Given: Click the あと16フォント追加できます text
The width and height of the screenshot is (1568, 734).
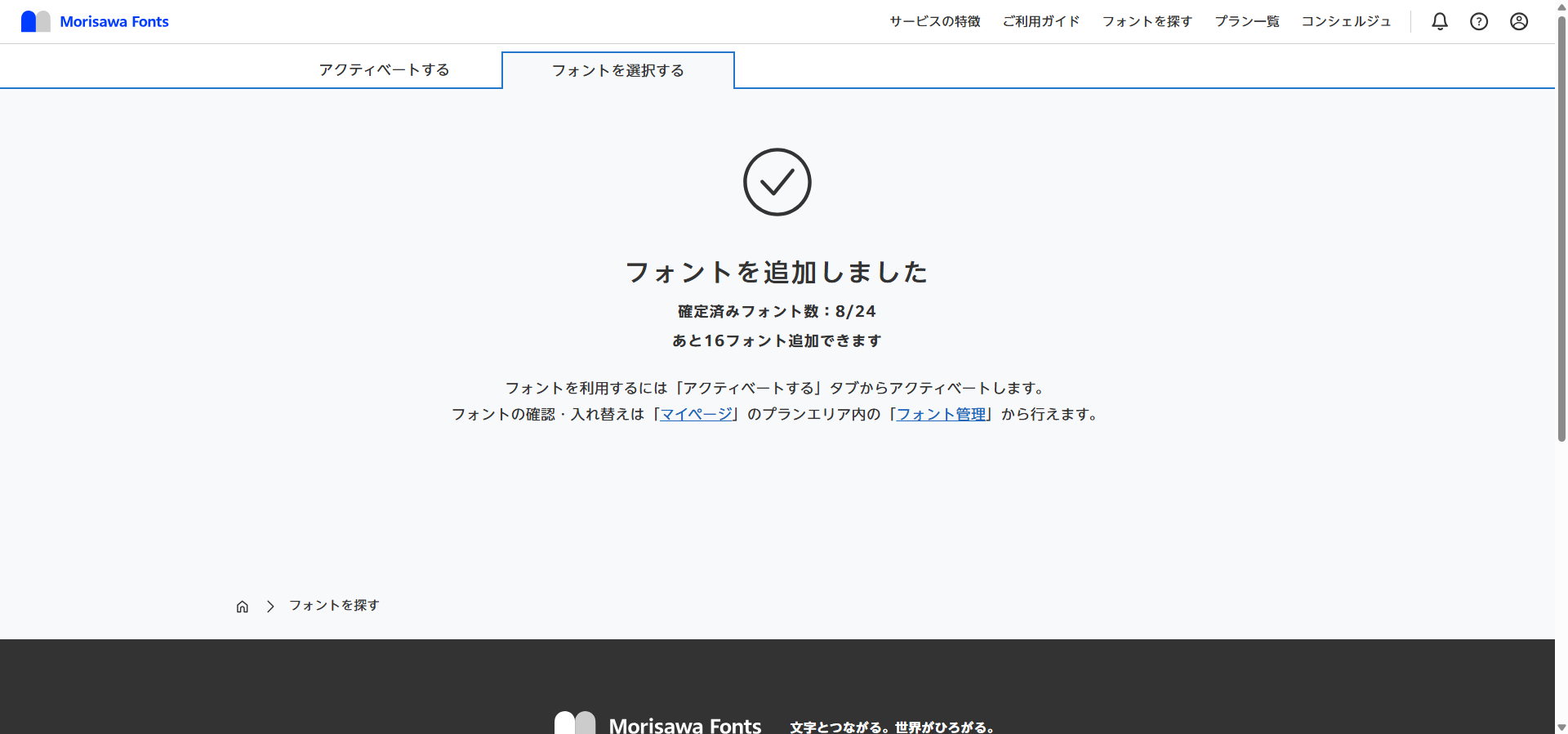Looking at the screenshot, I should tap(777, 340).
